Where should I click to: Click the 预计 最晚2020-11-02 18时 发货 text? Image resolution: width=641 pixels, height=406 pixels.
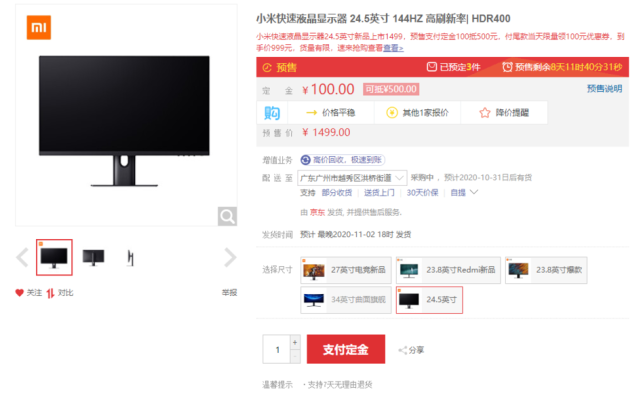pyautogui.click(x=356, y=235)
